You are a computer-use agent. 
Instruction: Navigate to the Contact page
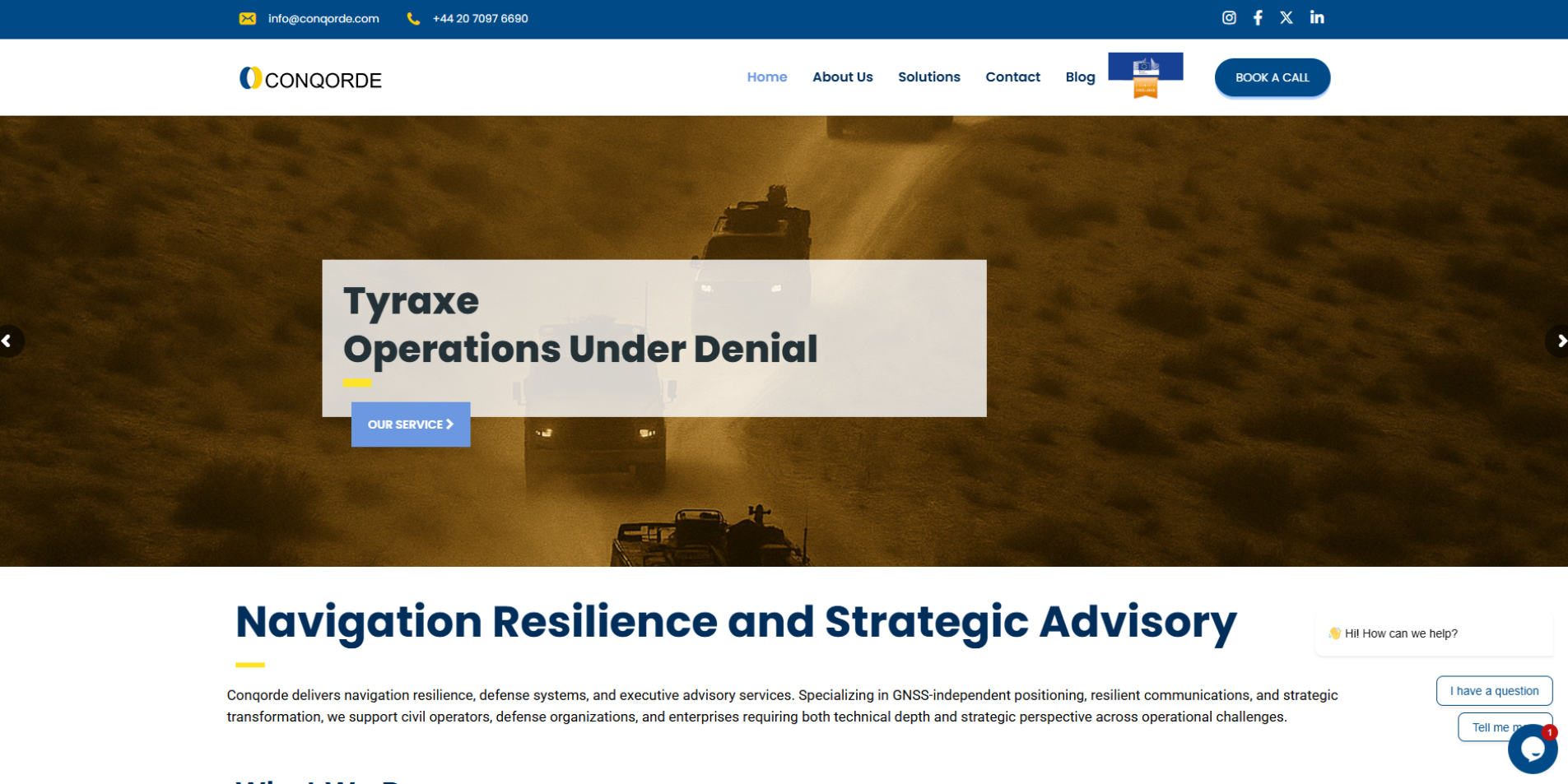tap(1012, 77)
